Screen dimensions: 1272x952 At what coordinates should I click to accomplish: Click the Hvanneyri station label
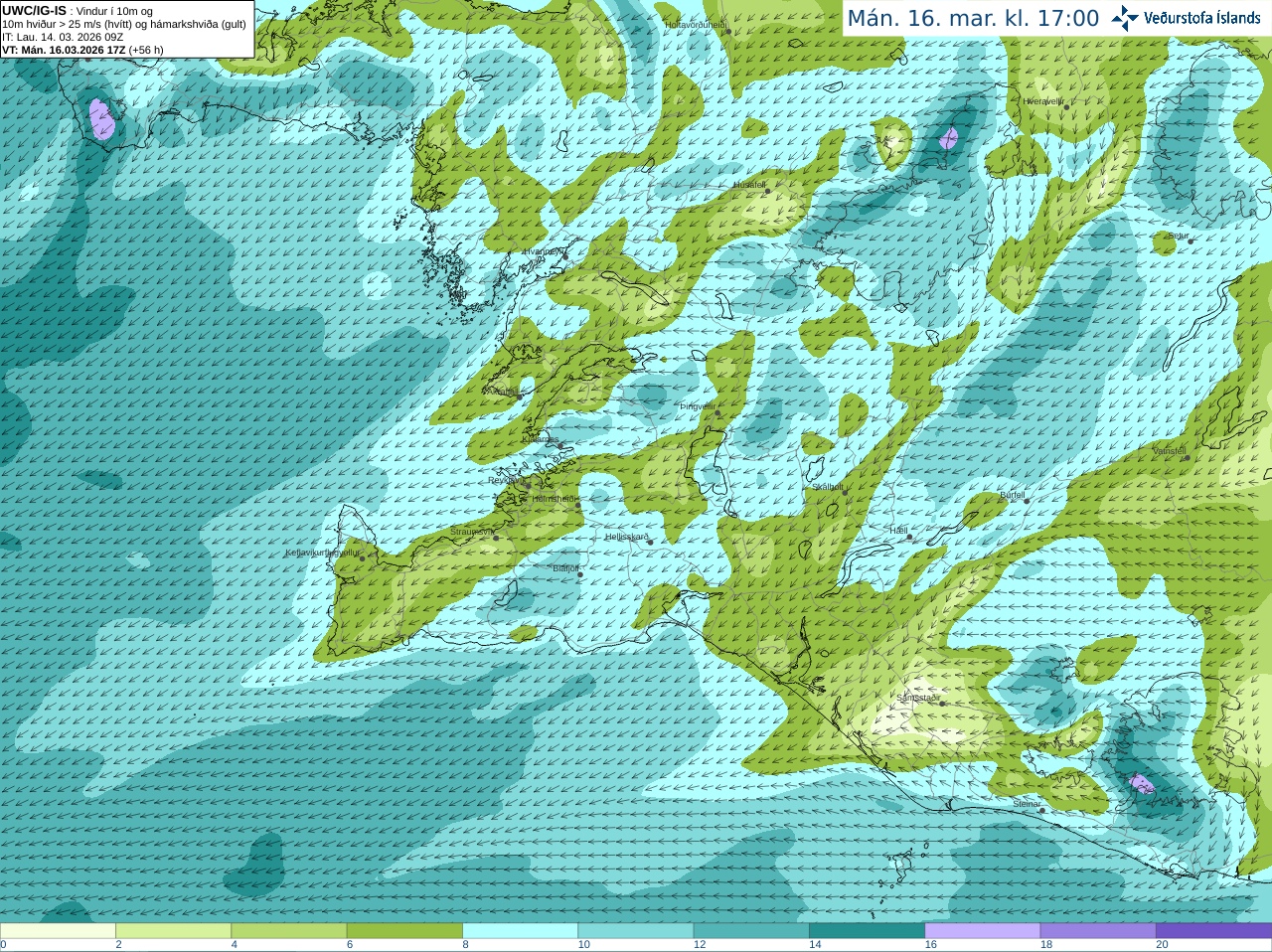point(543,251)
